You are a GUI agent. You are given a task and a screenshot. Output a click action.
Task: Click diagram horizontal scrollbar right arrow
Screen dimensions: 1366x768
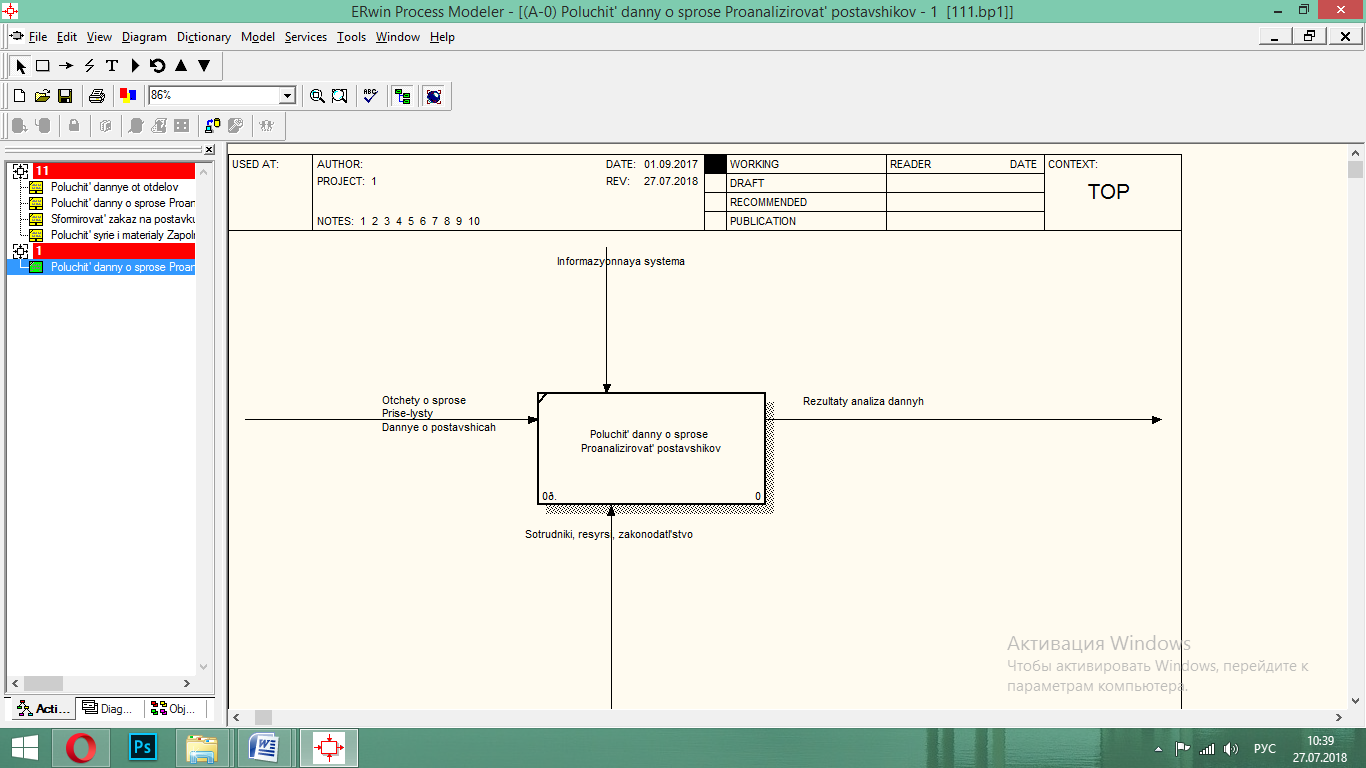point(1339,718)
